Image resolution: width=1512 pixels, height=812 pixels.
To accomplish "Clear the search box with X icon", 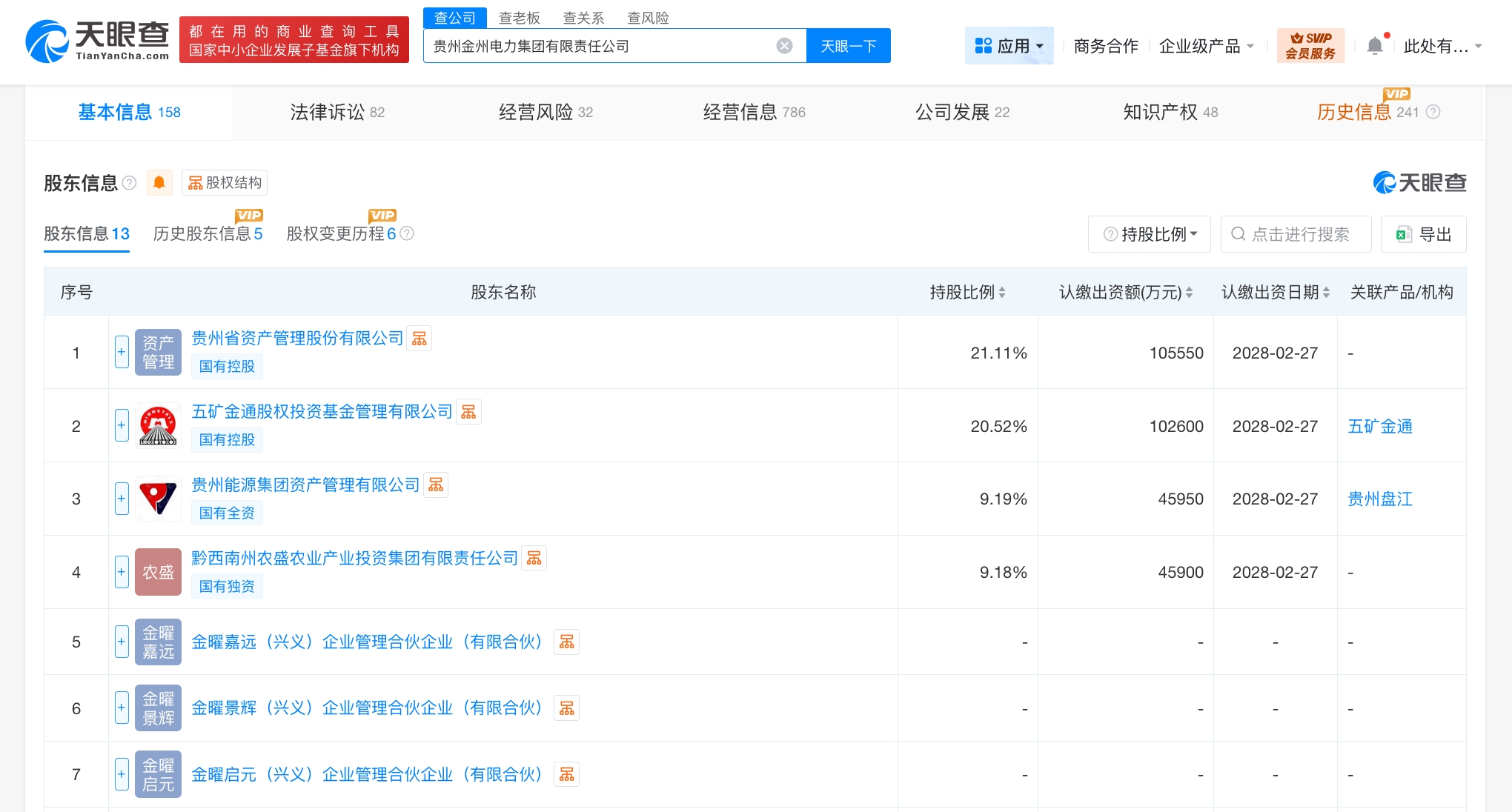I will [x=784, y=46].
